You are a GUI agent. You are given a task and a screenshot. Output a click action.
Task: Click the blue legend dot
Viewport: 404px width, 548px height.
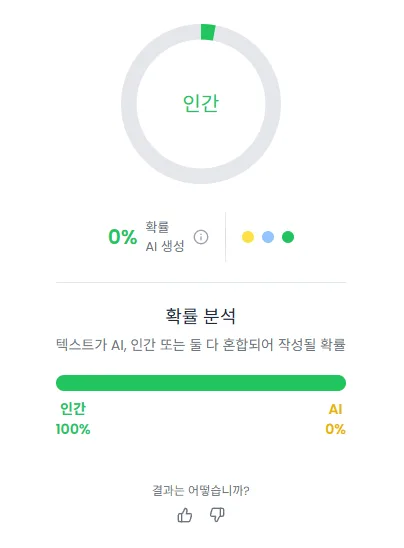click(268, 237)
